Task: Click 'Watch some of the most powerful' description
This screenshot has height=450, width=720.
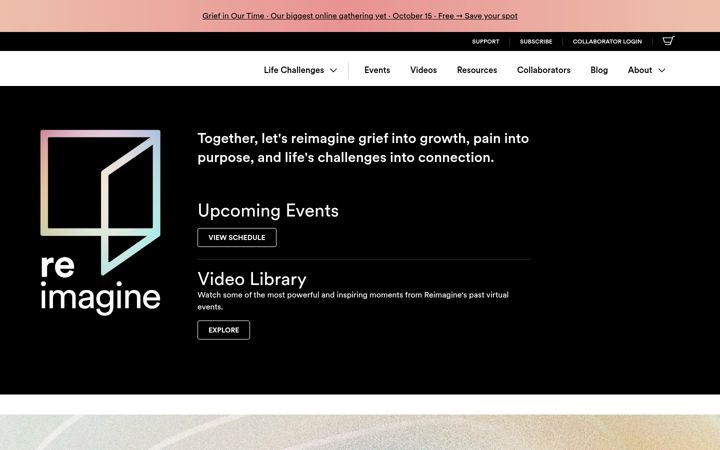Action: tap(353, 301)
